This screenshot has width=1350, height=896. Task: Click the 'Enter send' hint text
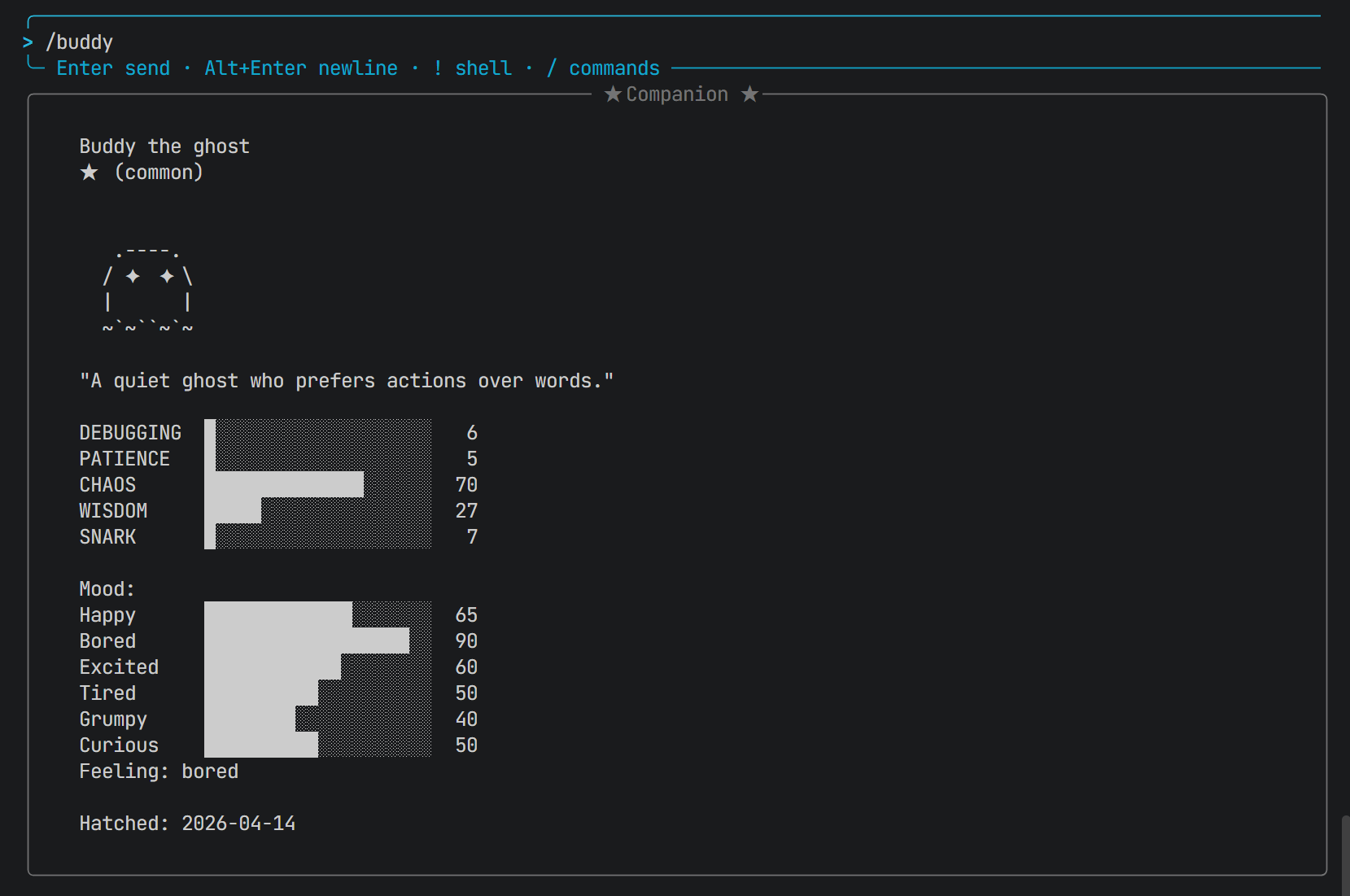pyautogui.click(x=113, y=68)
